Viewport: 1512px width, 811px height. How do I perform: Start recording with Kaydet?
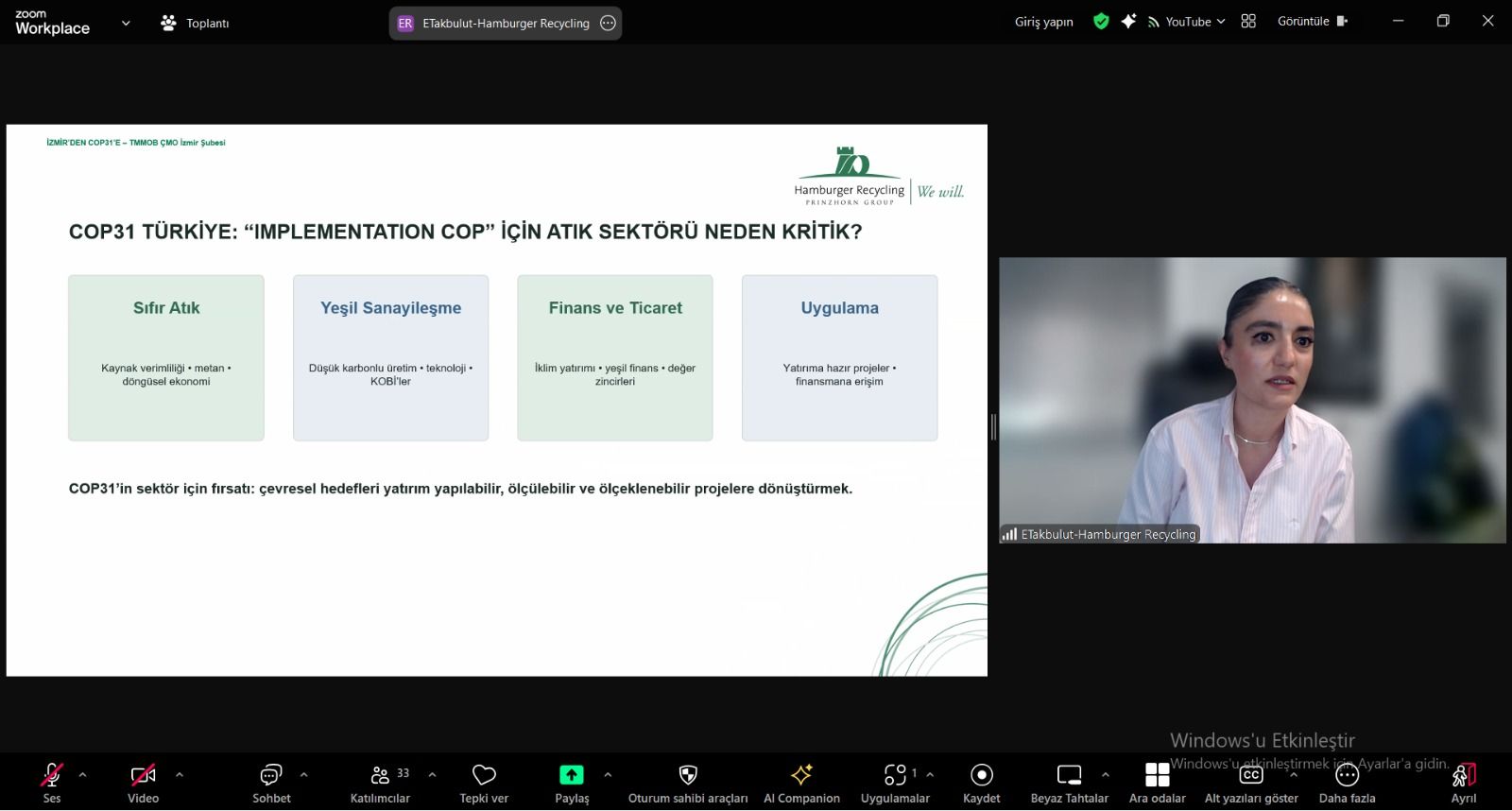pos(982,784)
